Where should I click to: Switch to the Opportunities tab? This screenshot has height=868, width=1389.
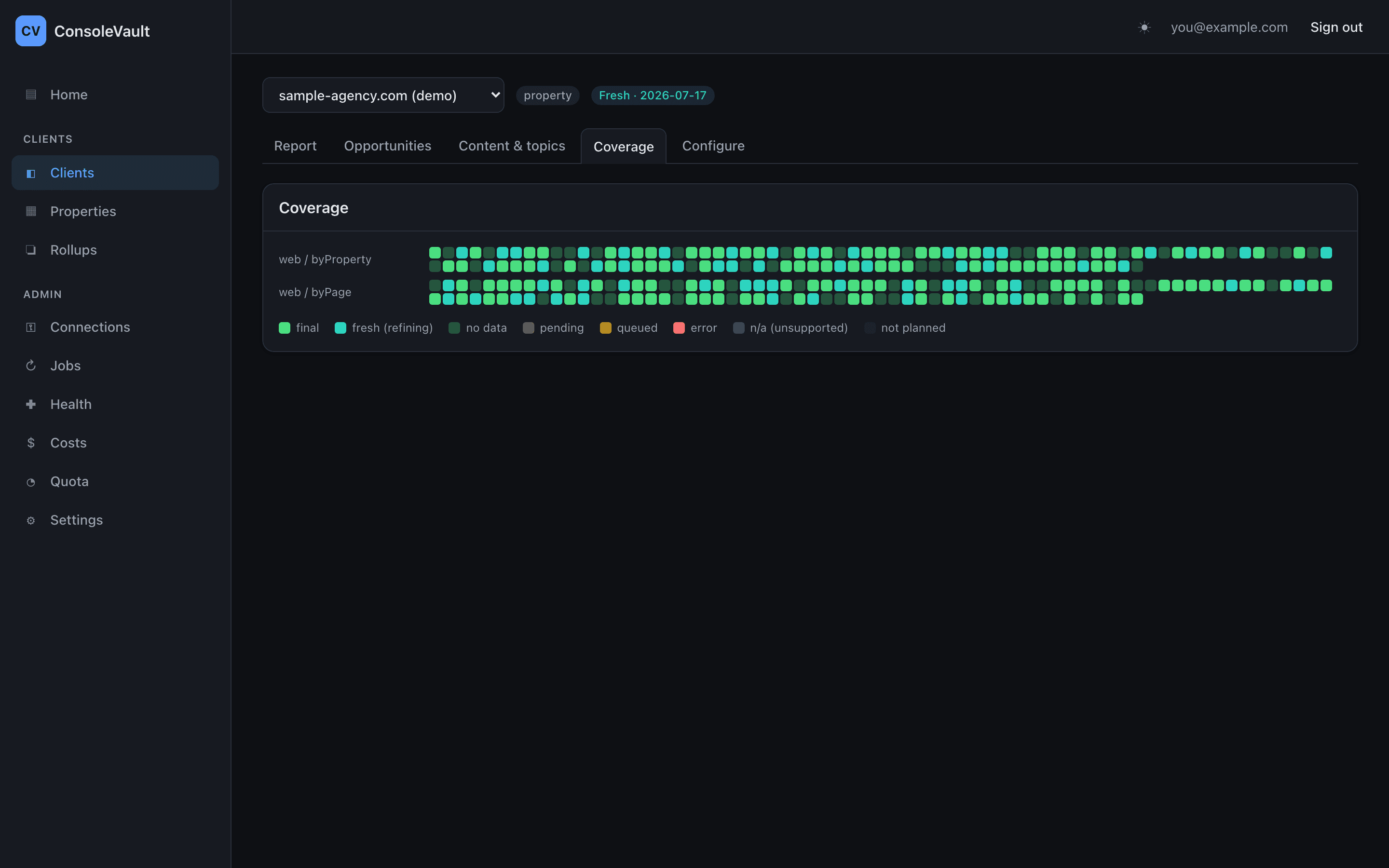pos(387,146)
